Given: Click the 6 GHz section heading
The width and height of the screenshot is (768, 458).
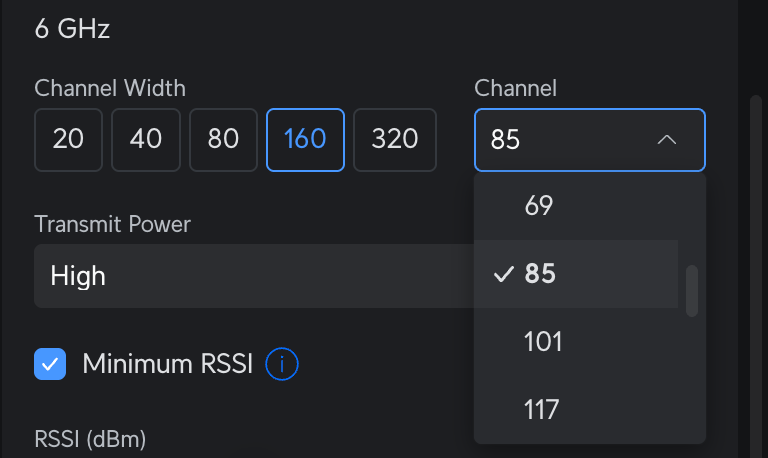Looking at the screenshot, I should (72, 28).
